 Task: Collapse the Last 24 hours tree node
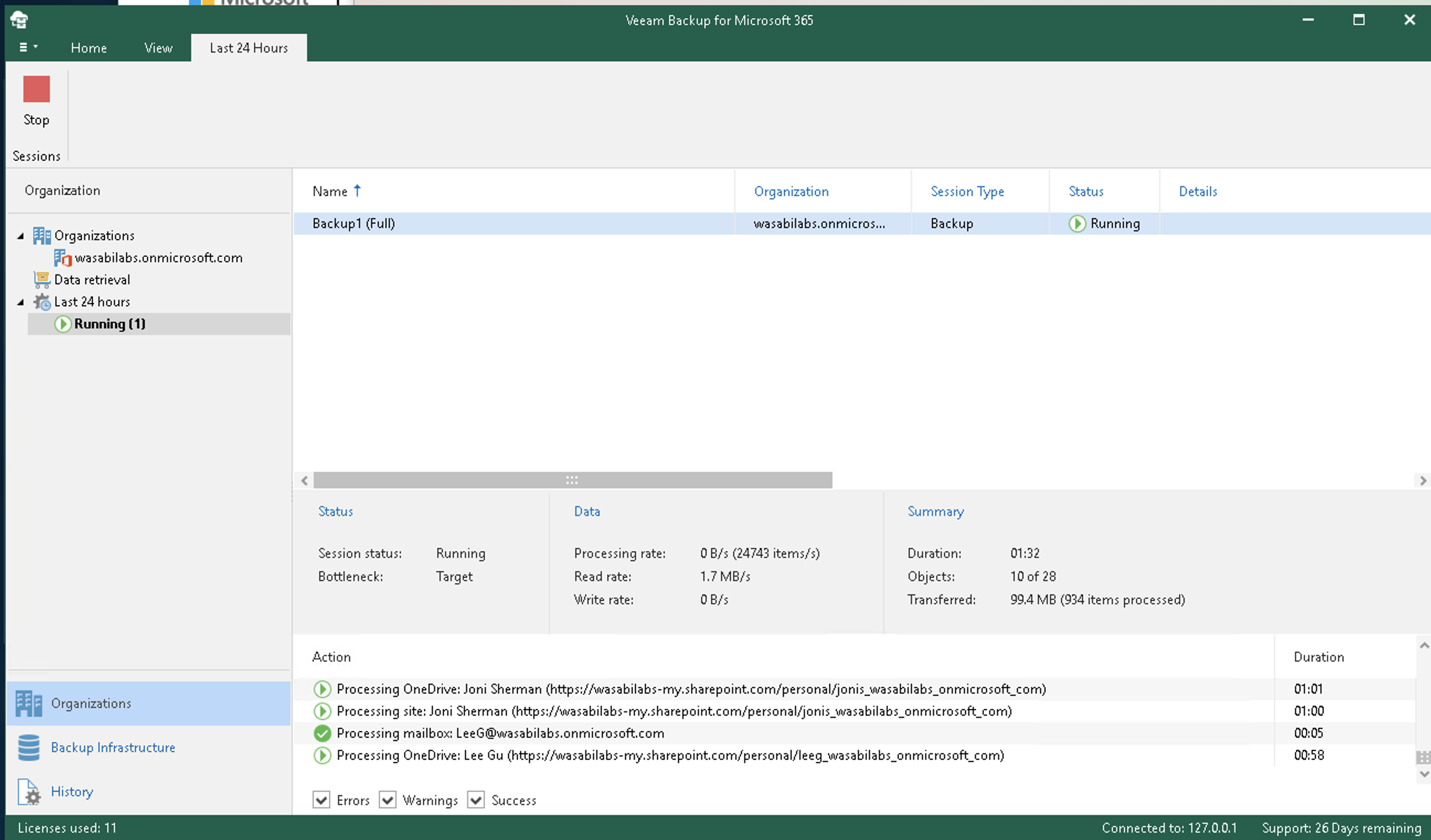[x=20, y=302]
